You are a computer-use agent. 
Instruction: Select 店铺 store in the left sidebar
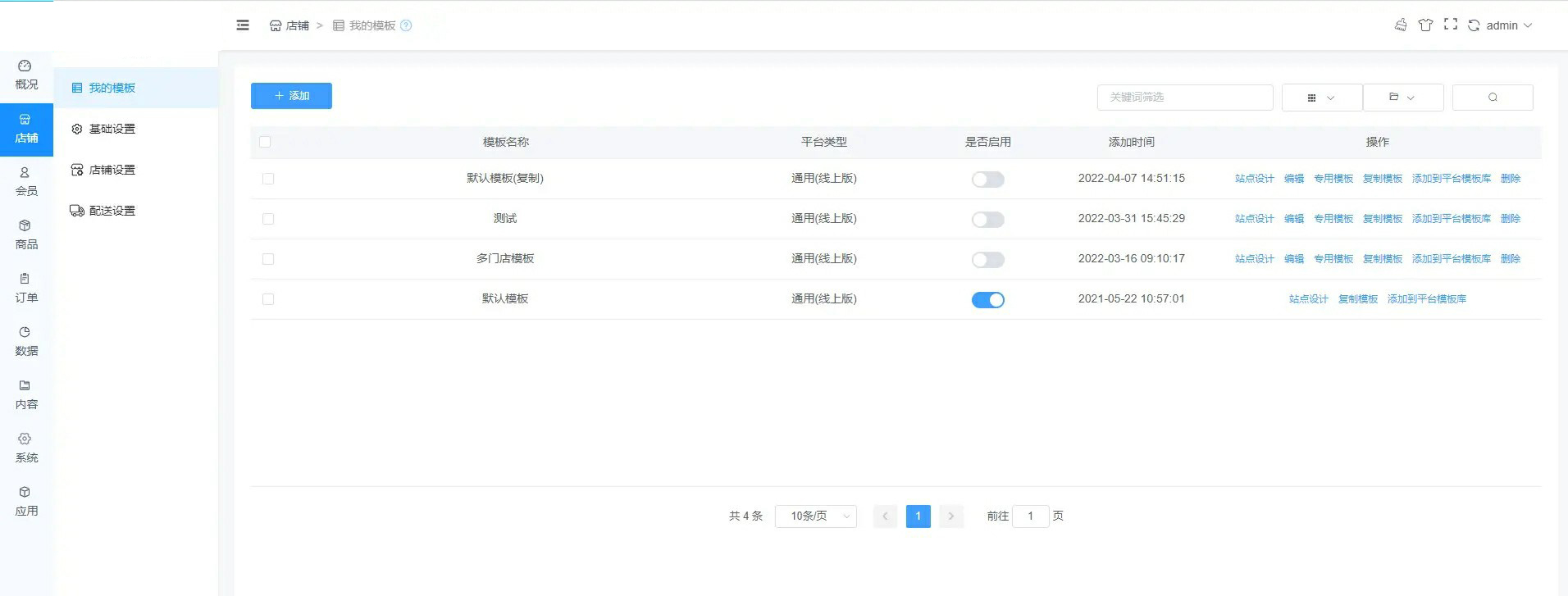tap(26, 130)
